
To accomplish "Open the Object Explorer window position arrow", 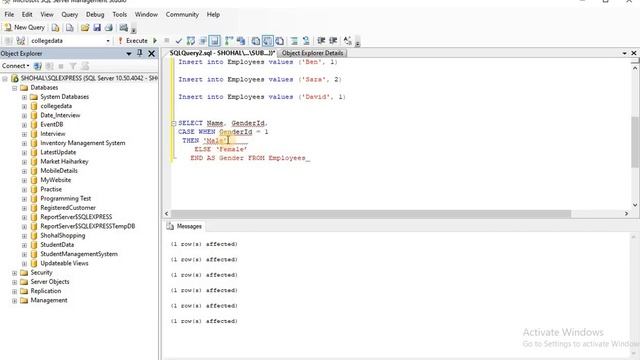I will click(129, 53).
